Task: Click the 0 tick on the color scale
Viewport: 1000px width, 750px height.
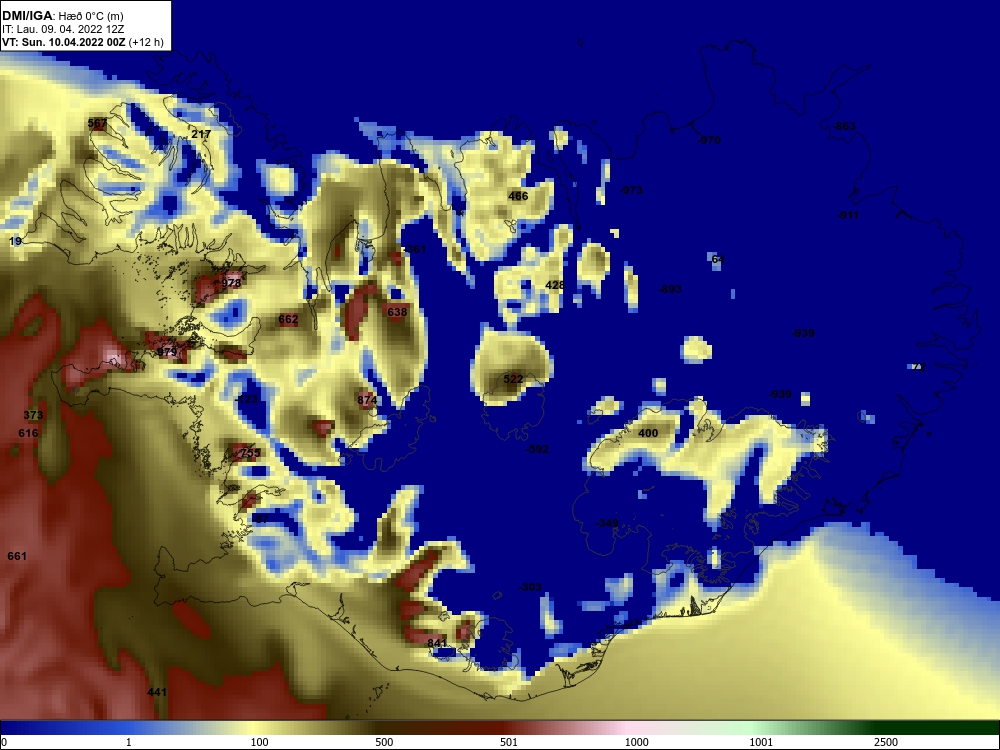Action: (4, 742)
